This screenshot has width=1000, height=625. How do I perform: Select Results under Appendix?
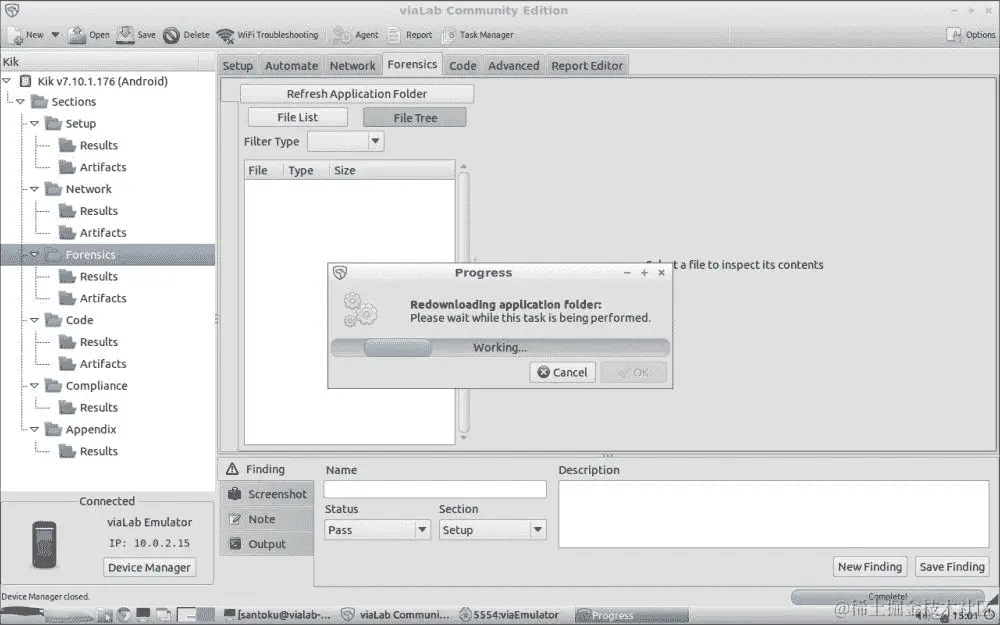click(x=99, y=452)
